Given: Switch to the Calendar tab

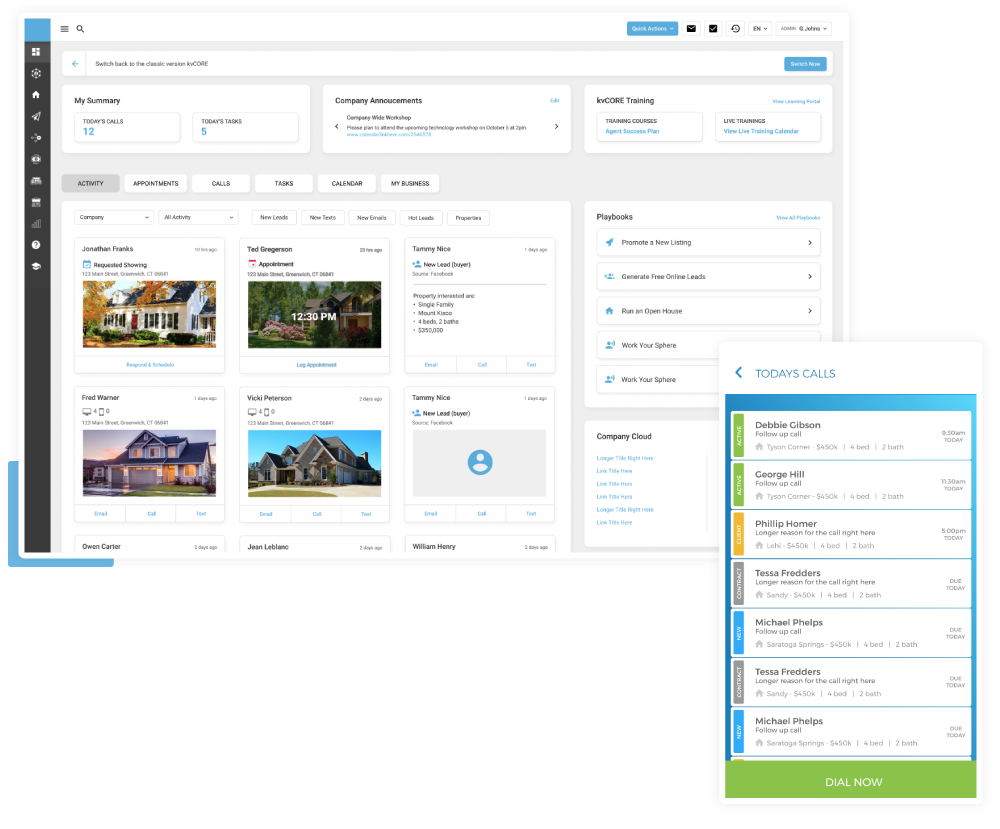Looking at the screenshot, I should pos(347,184).
